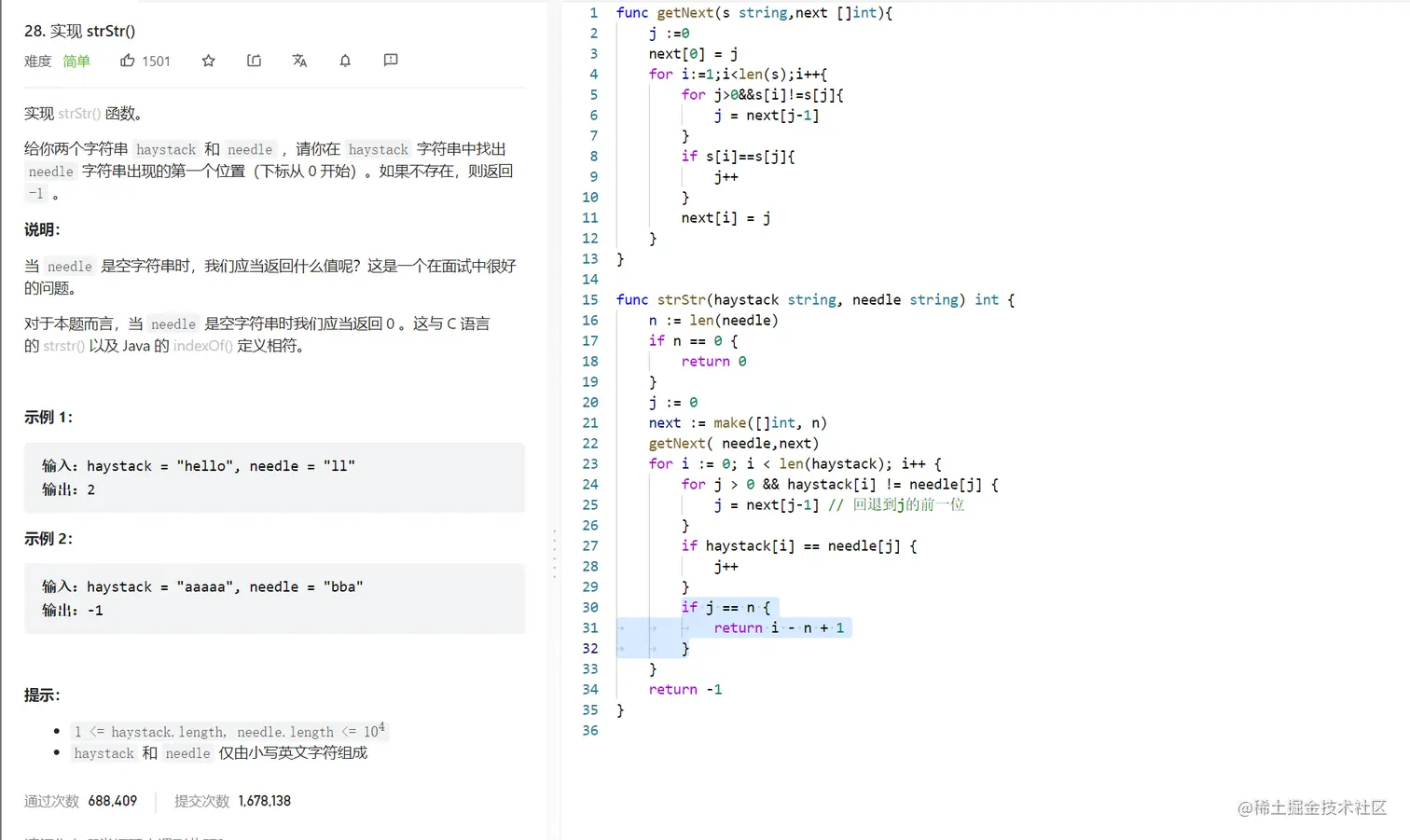
Task: Click the hint '仅由小写英文字符组成'
Action: [x=293, y=753]
